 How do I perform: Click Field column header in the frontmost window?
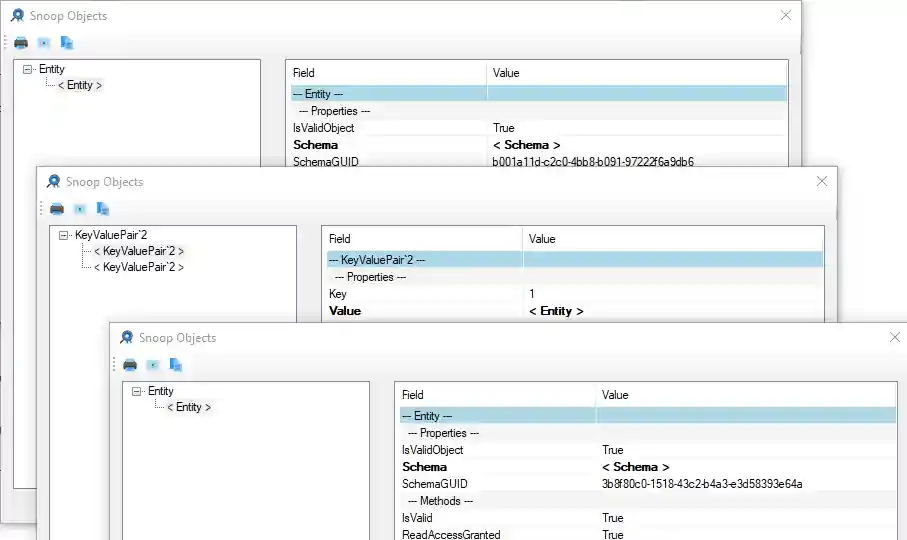coord(413,395)
